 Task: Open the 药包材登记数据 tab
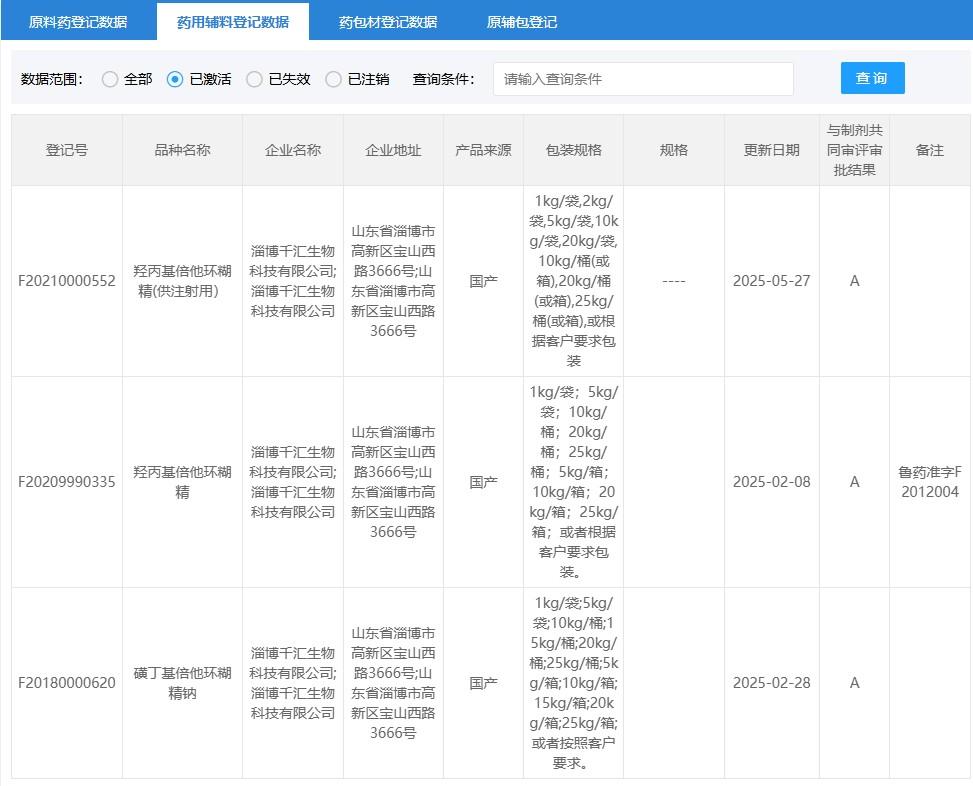tap(388, 22)
